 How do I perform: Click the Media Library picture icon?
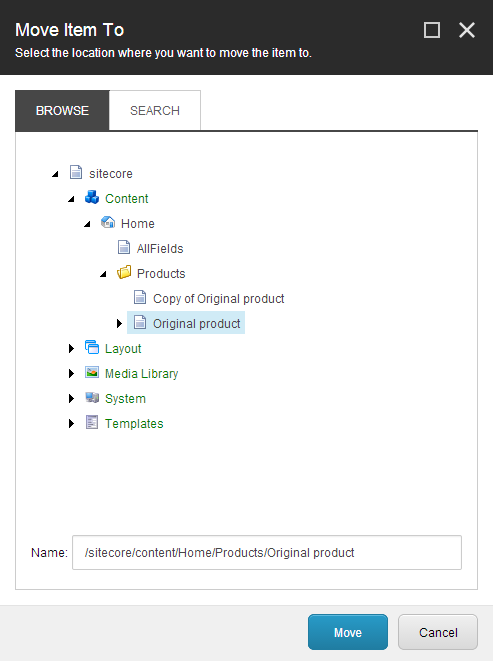(x=92, y=373)
